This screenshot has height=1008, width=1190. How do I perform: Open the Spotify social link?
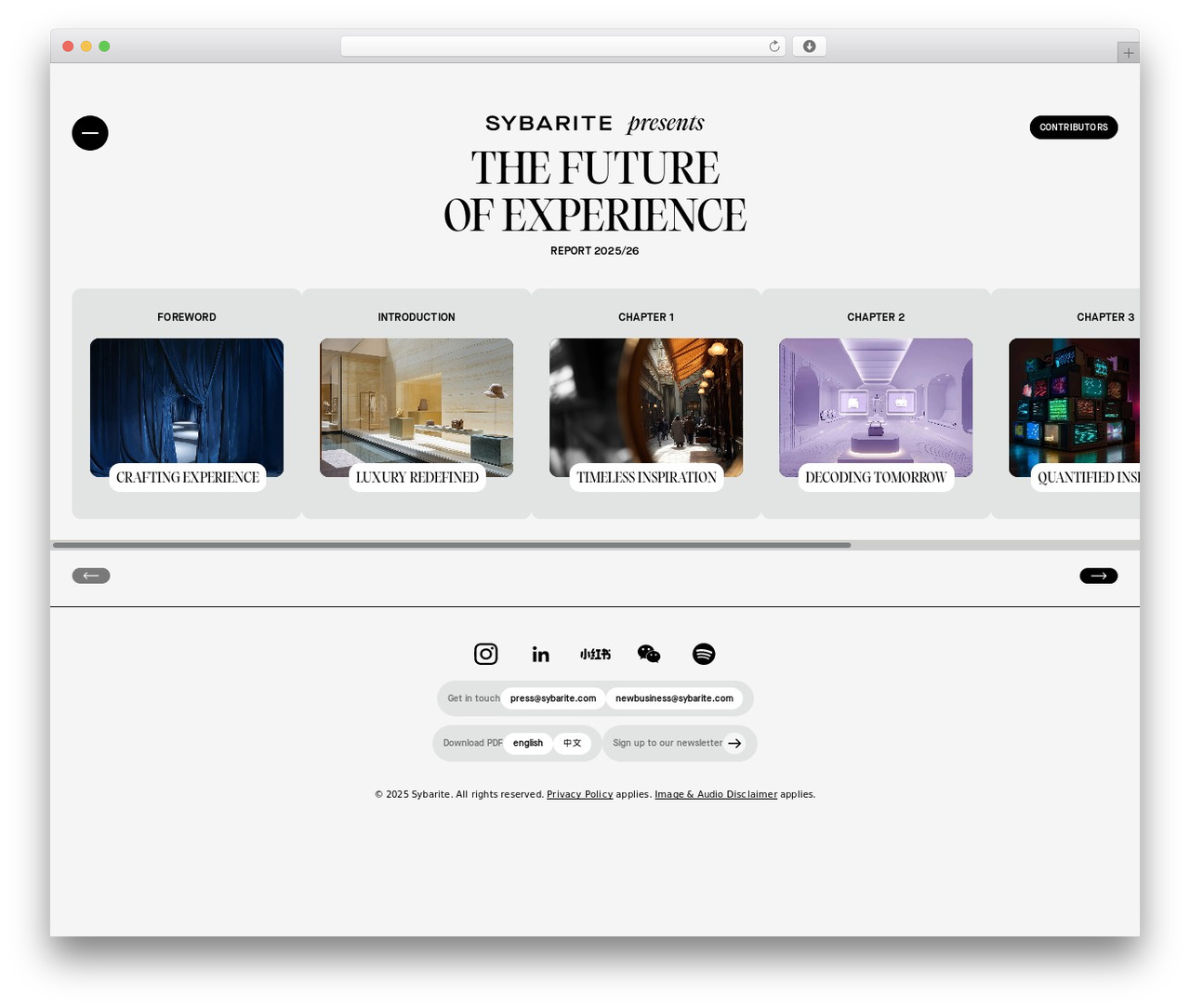[x=704, y=654]
